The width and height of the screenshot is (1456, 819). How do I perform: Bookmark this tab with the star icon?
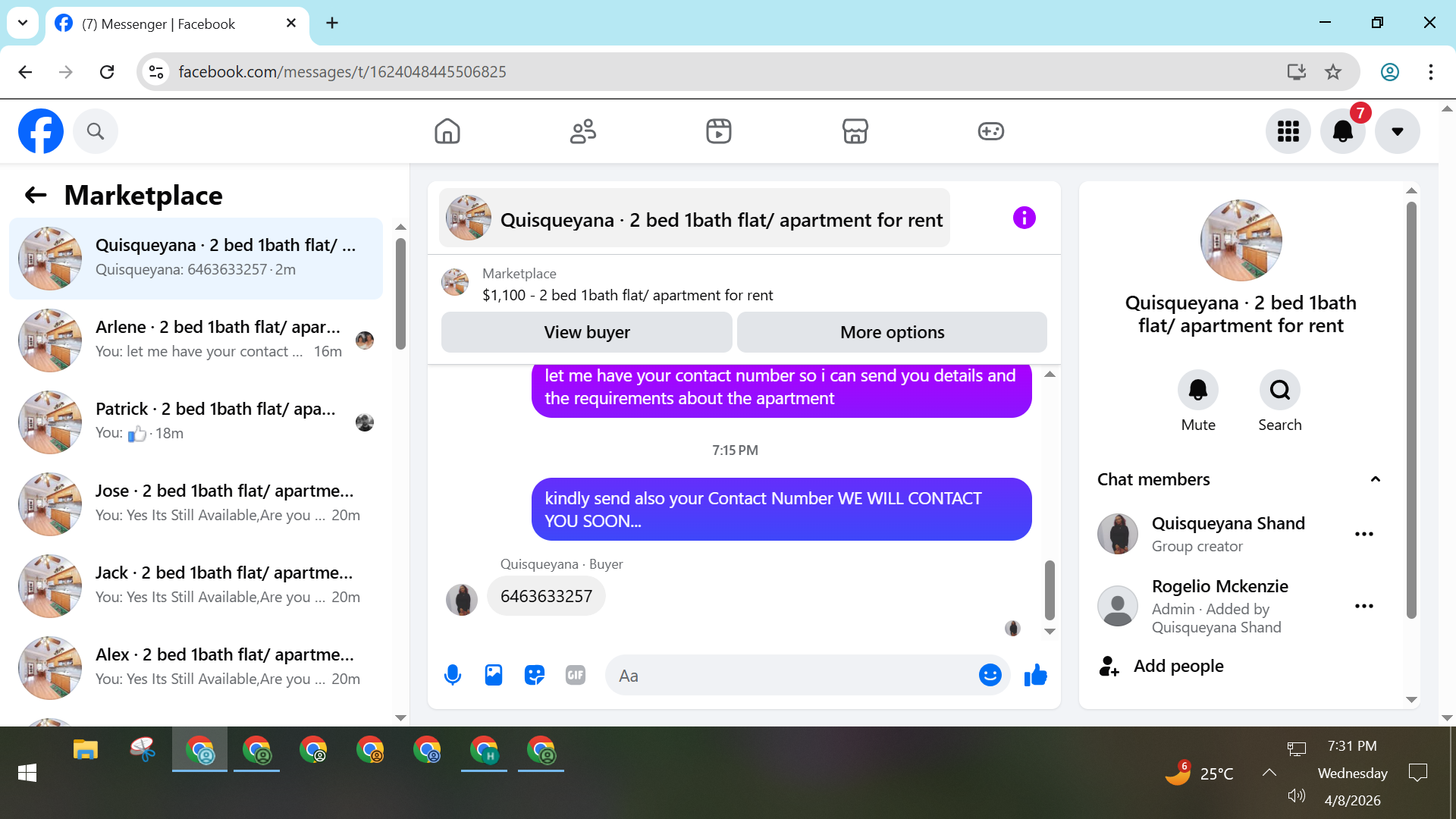pos(1333,72)
